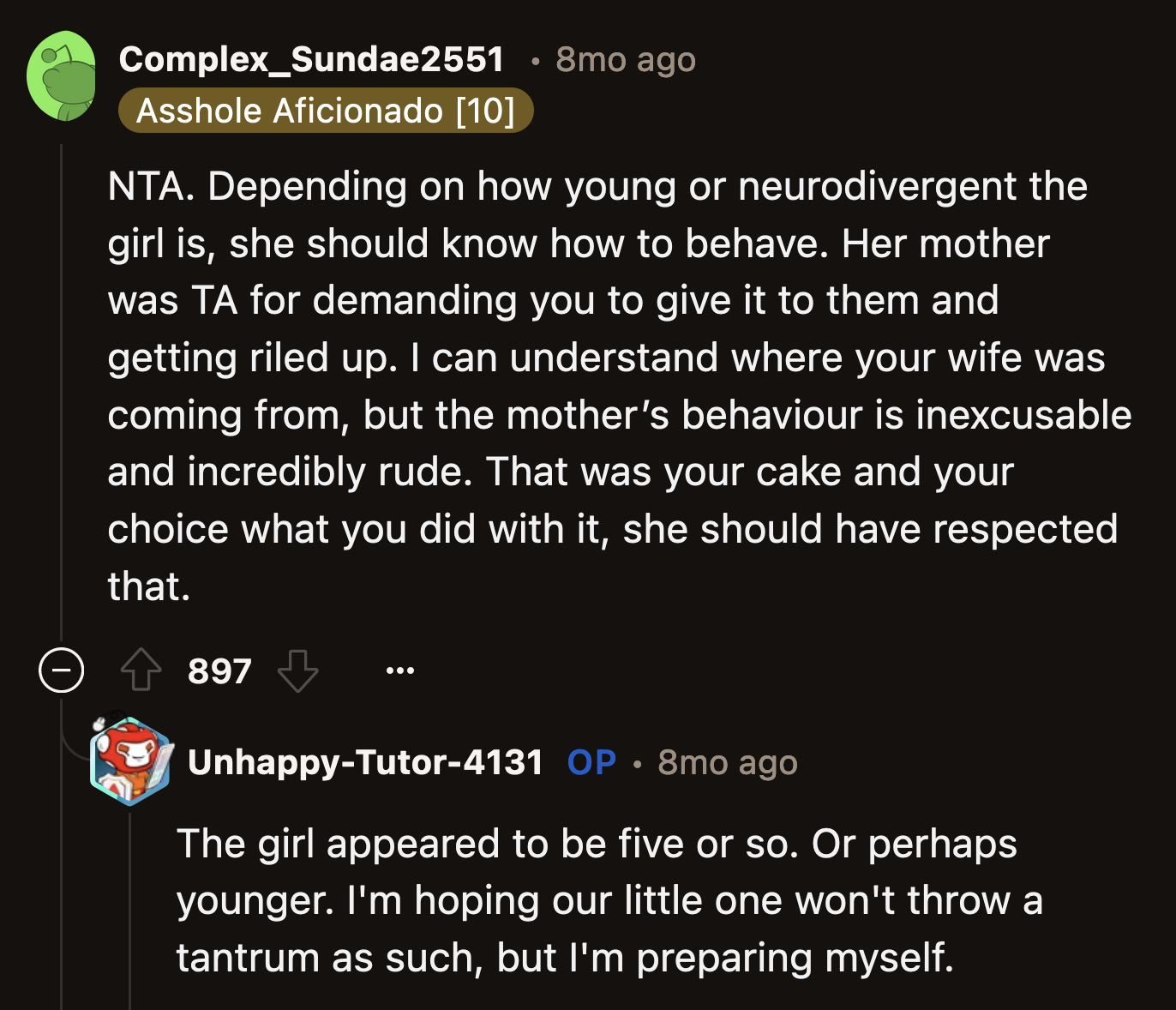Downvote the comment with 897 votes
The height and width of the screenshot is (1010, 1176).
(297, 670)
